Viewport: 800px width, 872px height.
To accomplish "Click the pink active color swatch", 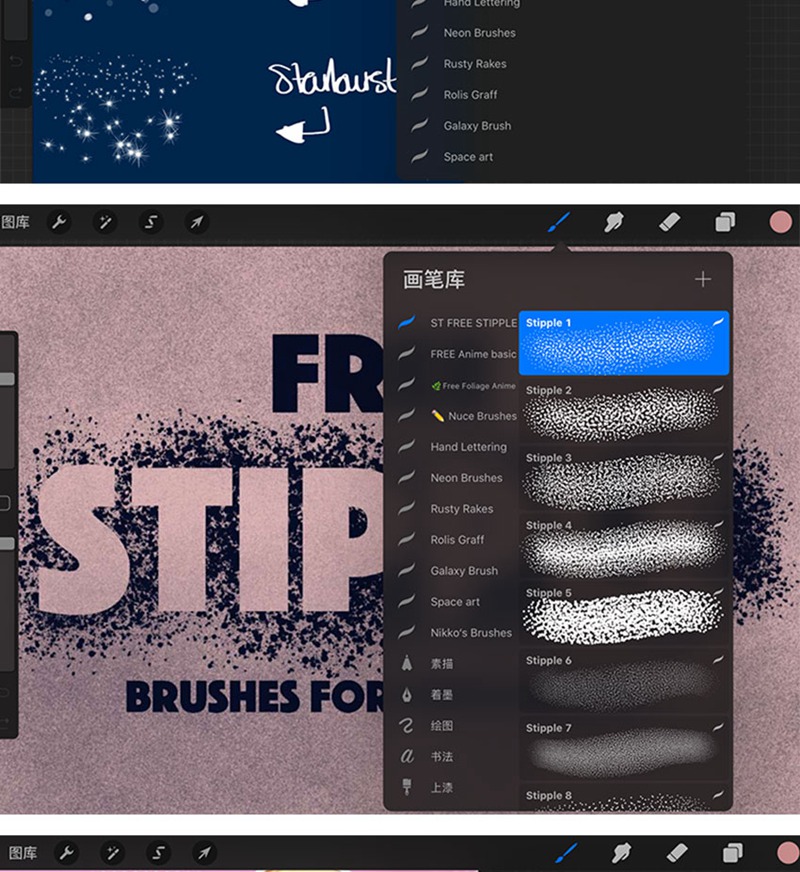I will coord(780,222).
